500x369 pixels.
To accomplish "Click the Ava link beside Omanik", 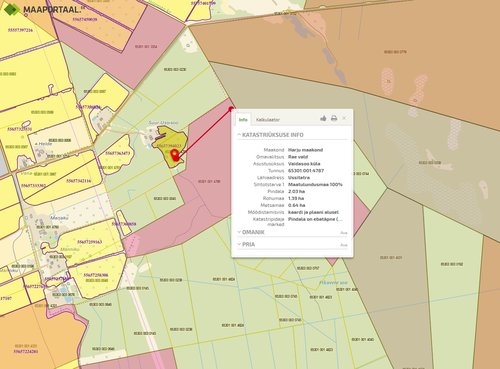I will pyautogui.click(x=344, y=233).
